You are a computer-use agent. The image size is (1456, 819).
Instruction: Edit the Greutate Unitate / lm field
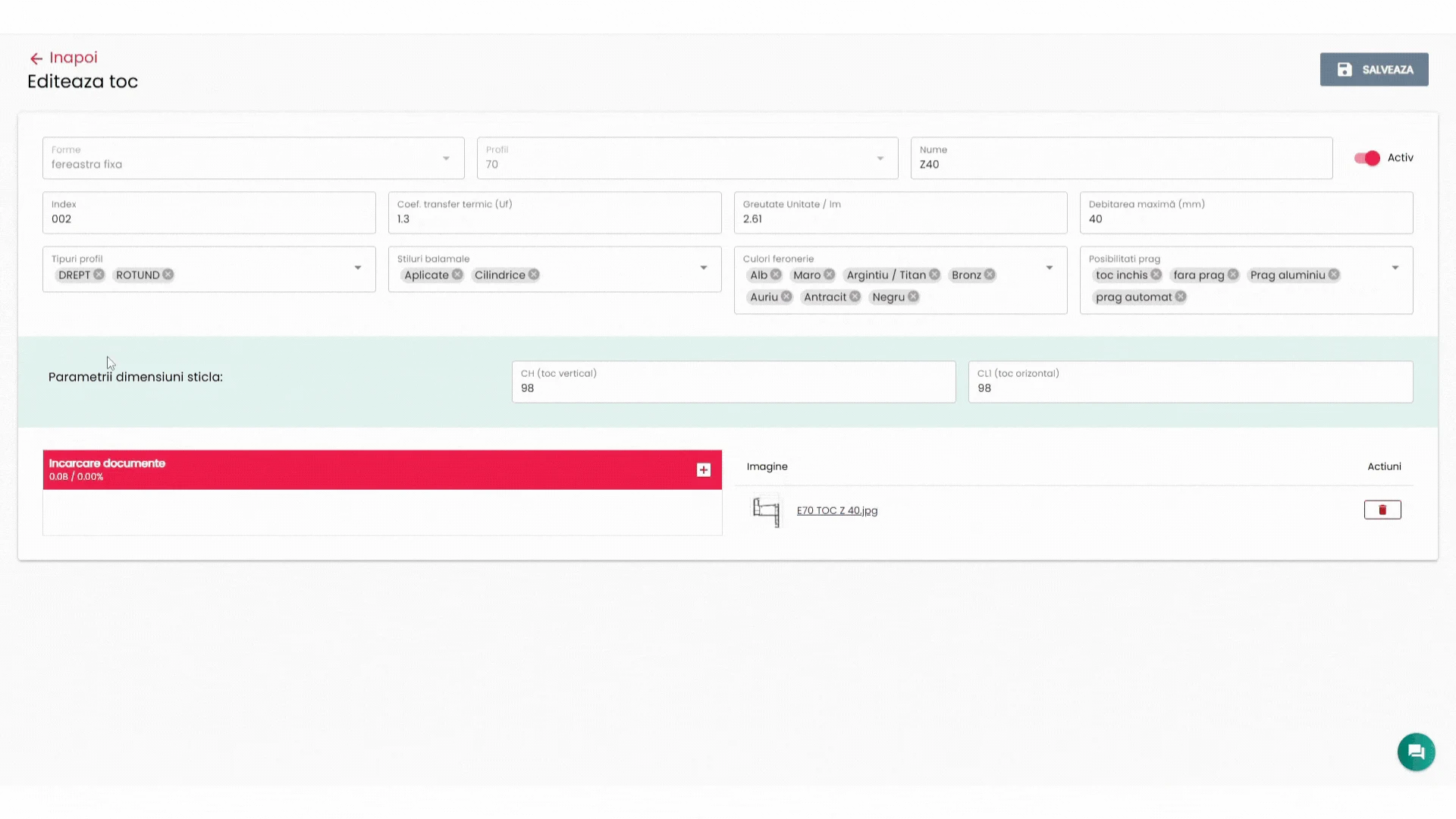(901, 212)
